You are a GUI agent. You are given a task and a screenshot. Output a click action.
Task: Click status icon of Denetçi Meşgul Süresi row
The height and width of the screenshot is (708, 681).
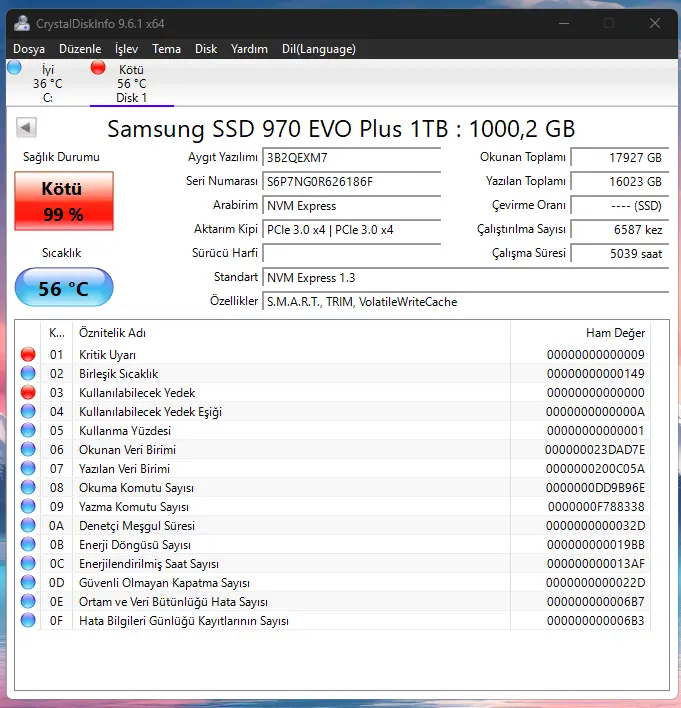pos(28,525)
